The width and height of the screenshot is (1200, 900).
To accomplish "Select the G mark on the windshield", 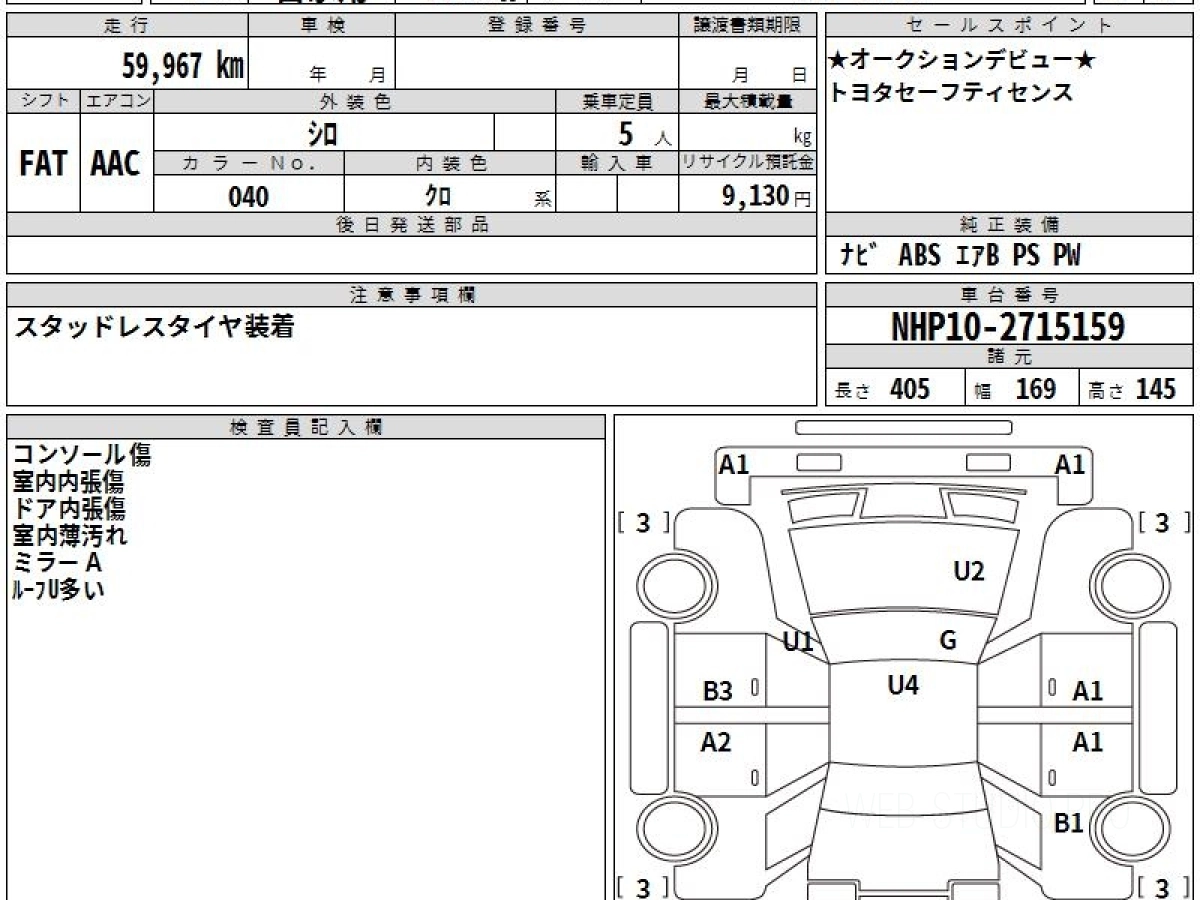I will click(948, 641).
